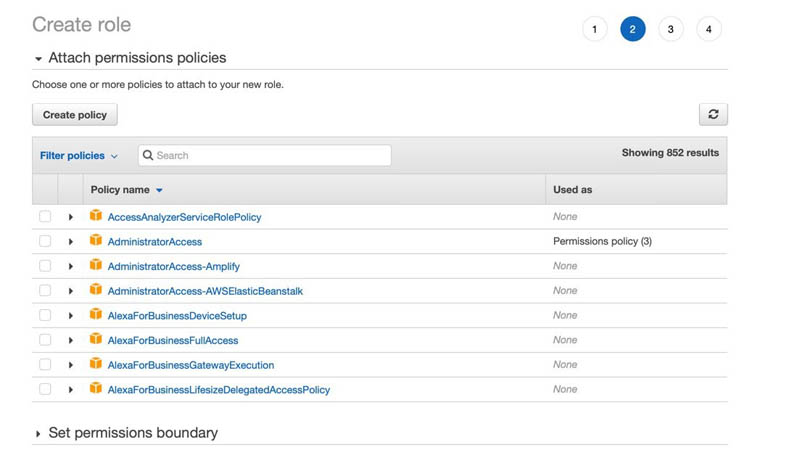Go to wizard step 1
This screenshot has width=800, height=461.
tap(594, 29)
